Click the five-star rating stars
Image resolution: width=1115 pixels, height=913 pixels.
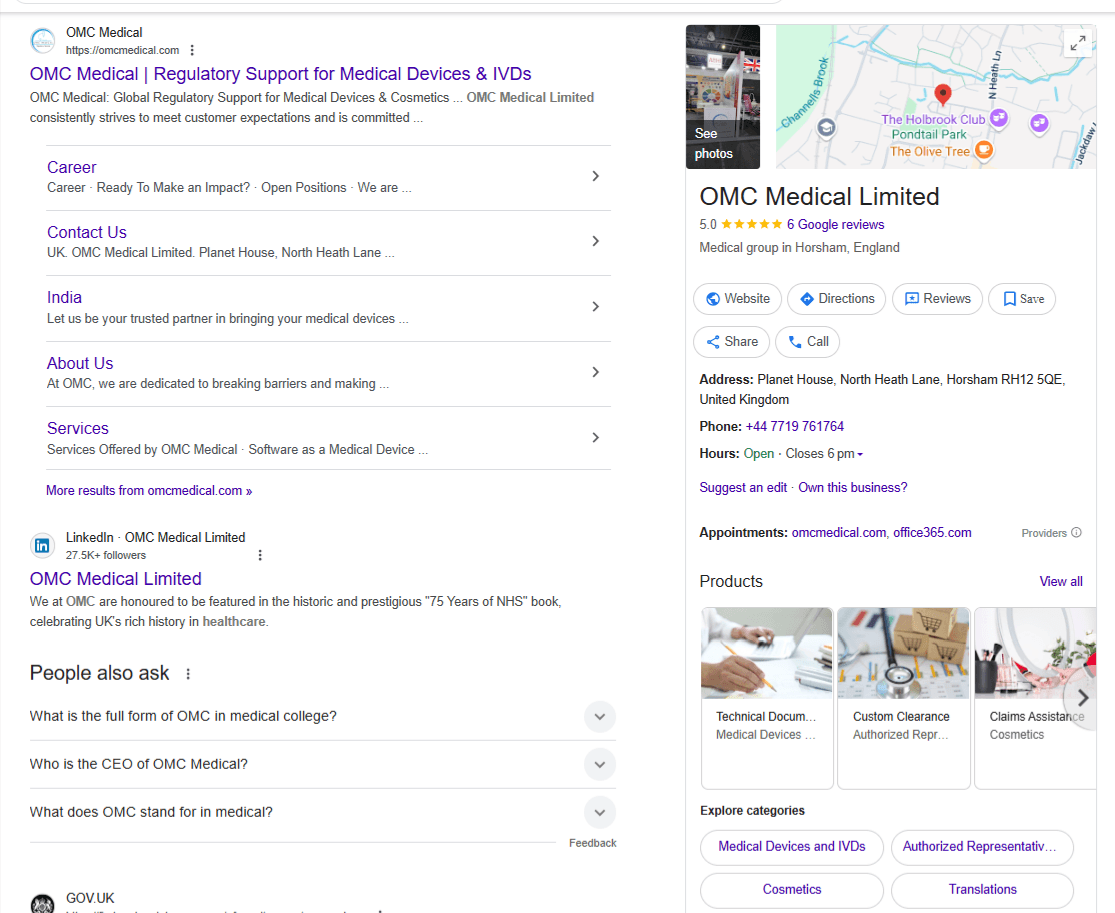(x=752, y=225)
